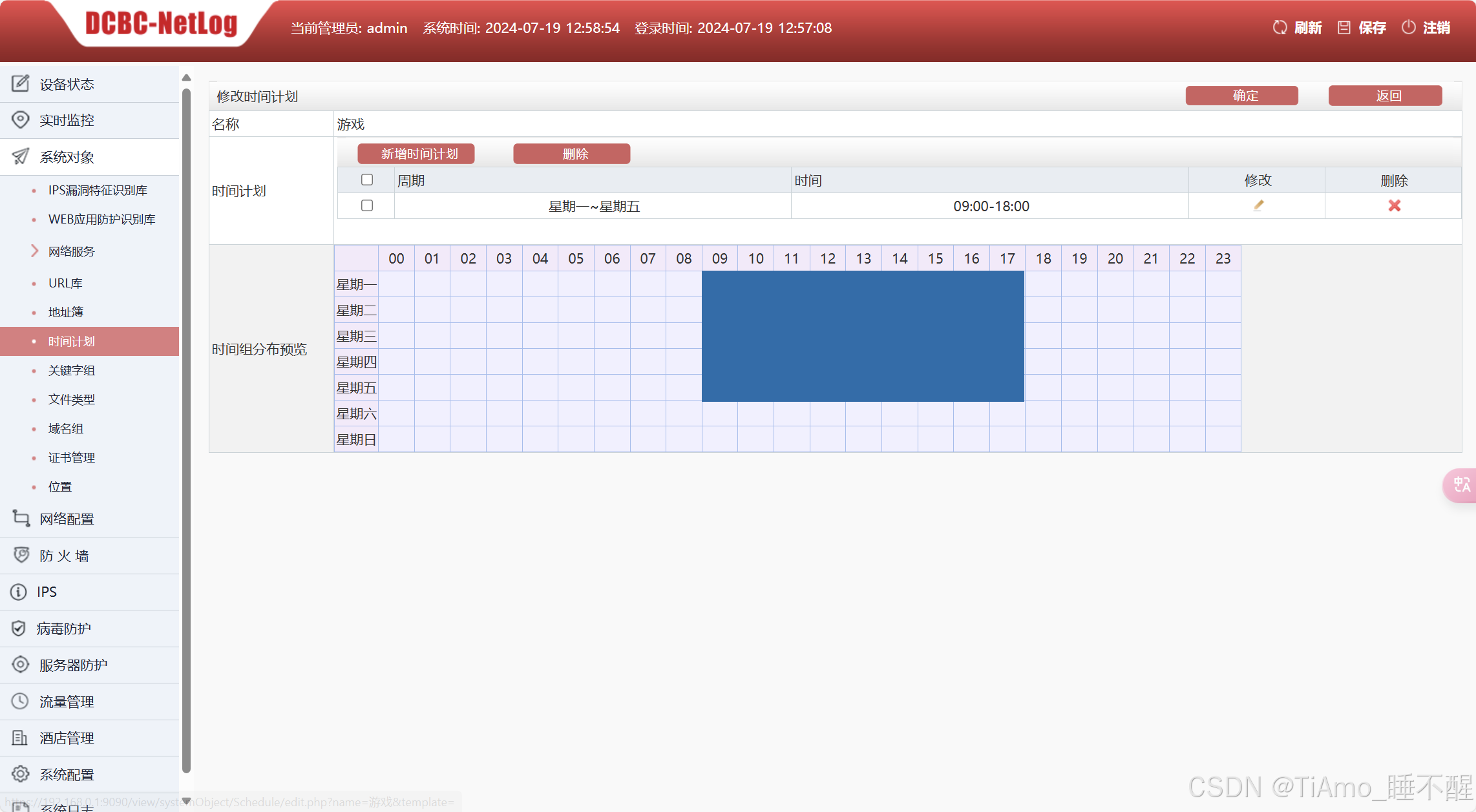This screenshot has height=812, width=1476.
Task: Select the highlighted 时间计划 item
Action: (89, 341)
